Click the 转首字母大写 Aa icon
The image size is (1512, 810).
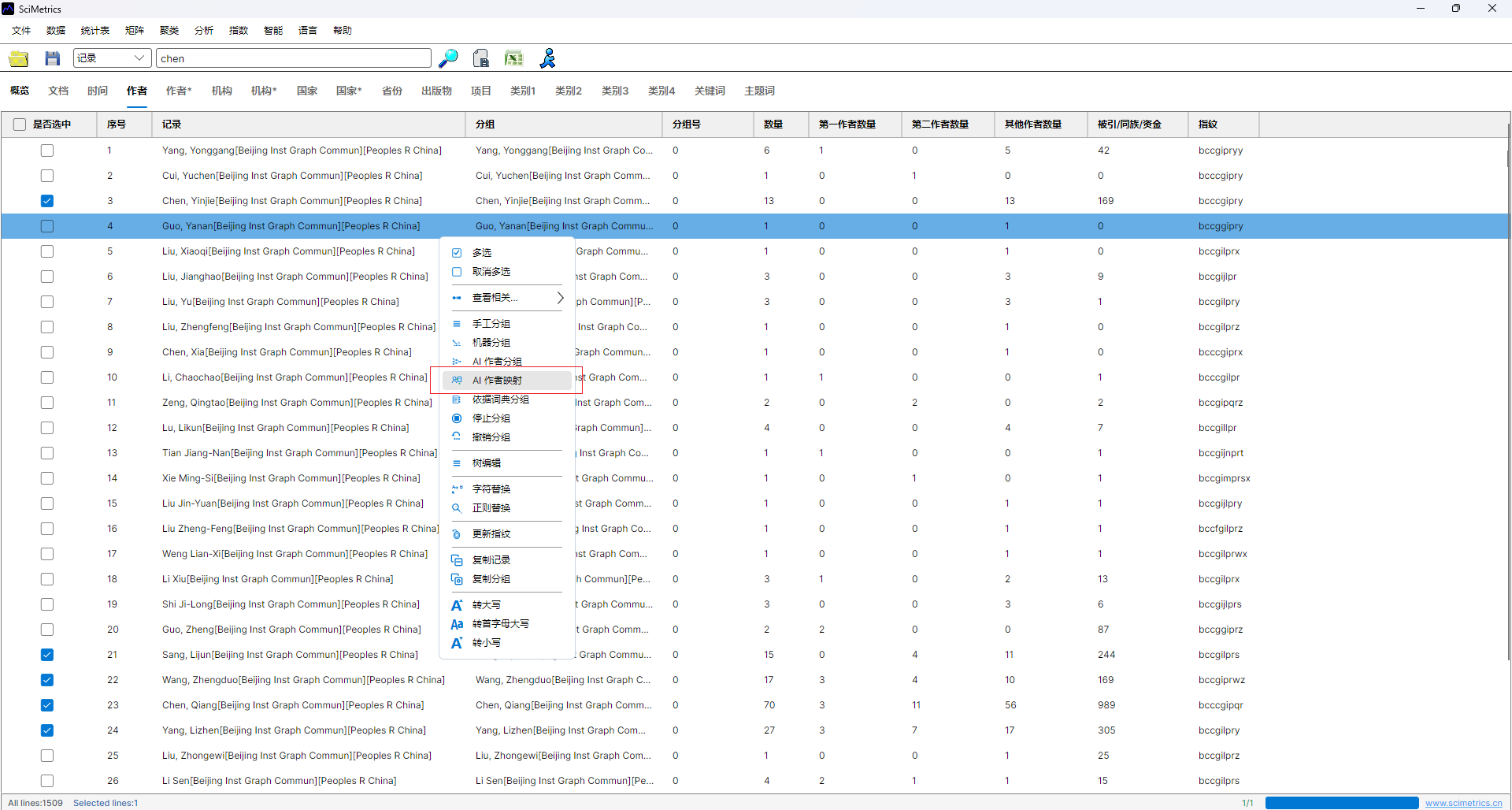point(457,624)
